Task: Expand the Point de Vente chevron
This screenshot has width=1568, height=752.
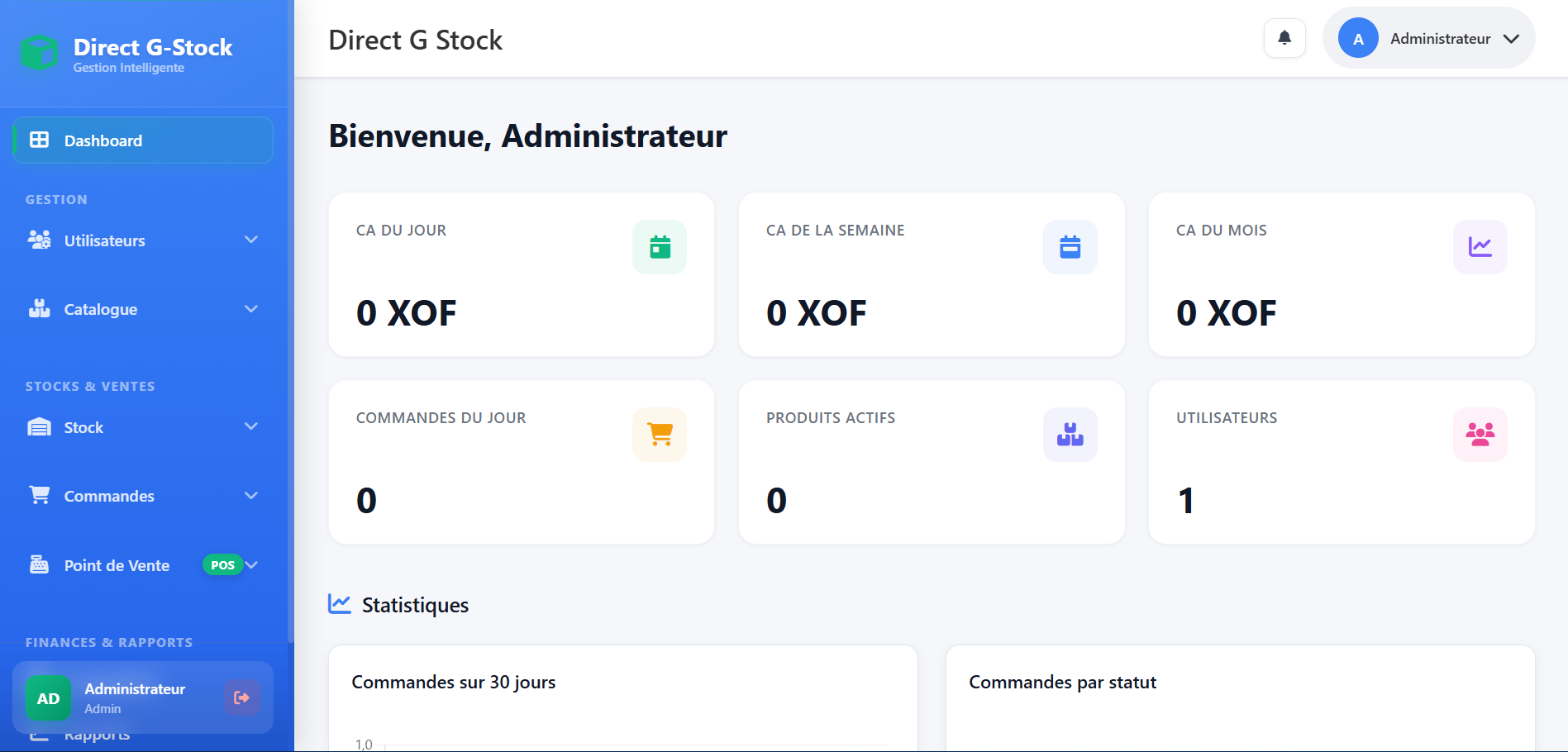Action: point(252,565)
